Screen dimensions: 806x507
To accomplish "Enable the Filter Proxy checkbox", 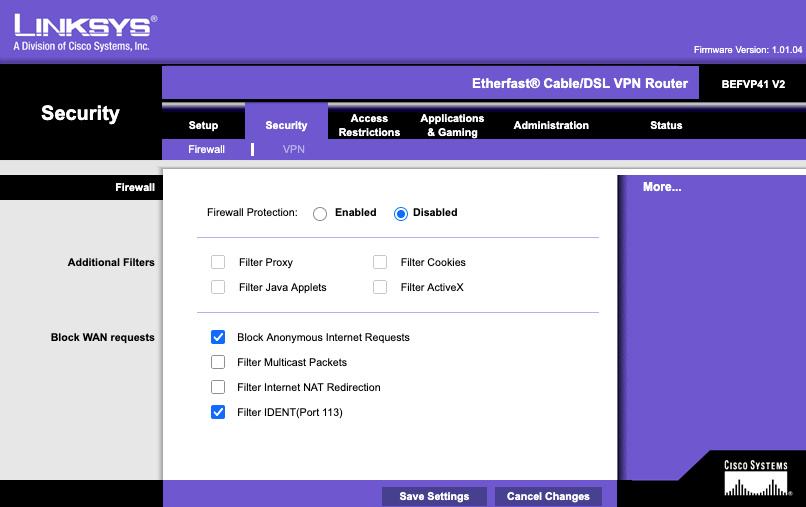I will click(x=218, y=262).
